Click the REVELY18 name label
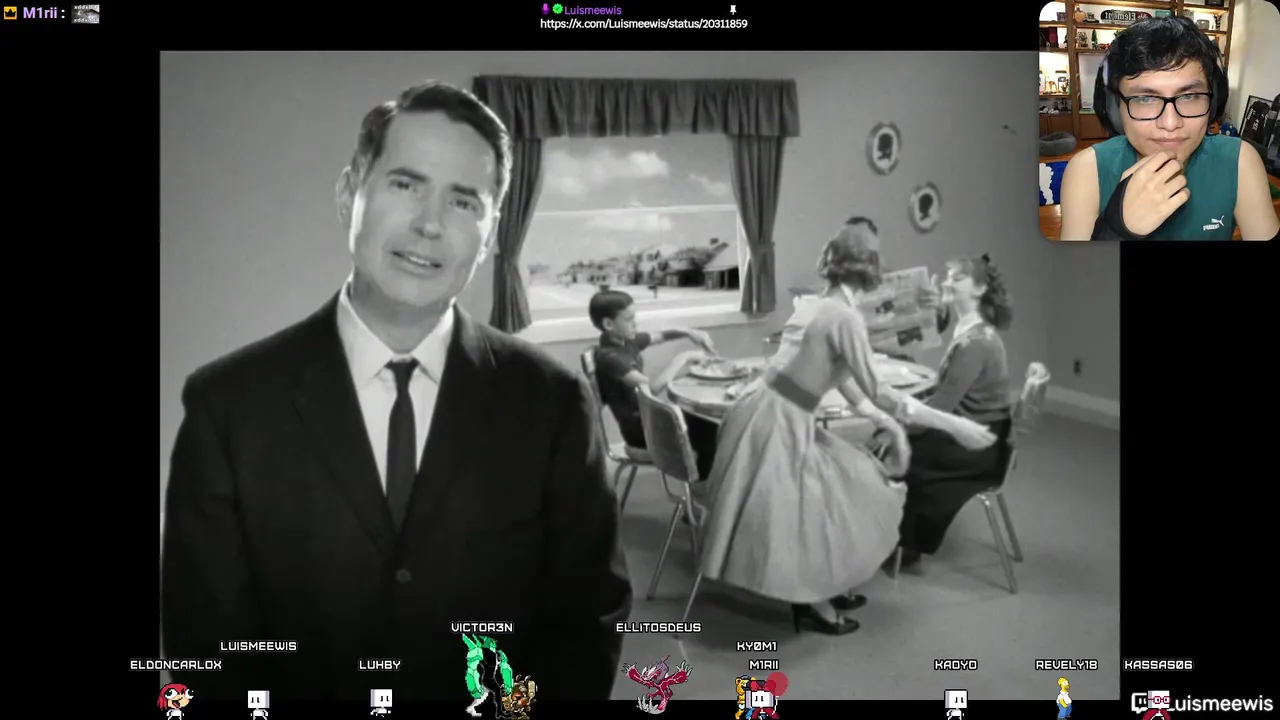The height and width of the screenshot is (720, 1280). (1066, 665)
